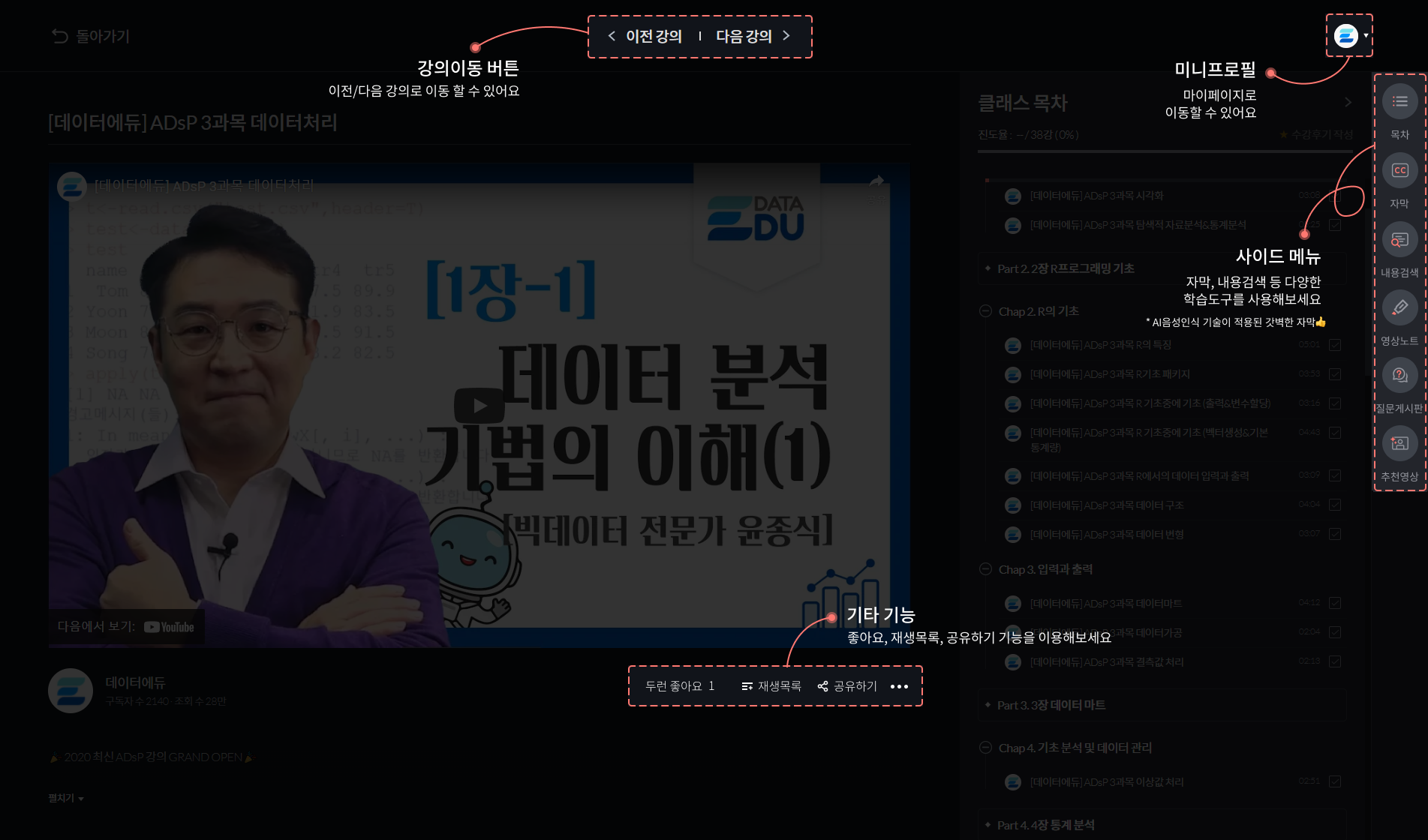
Task: Show the 추천영상 recommended videos
Action: [1399, 443]
